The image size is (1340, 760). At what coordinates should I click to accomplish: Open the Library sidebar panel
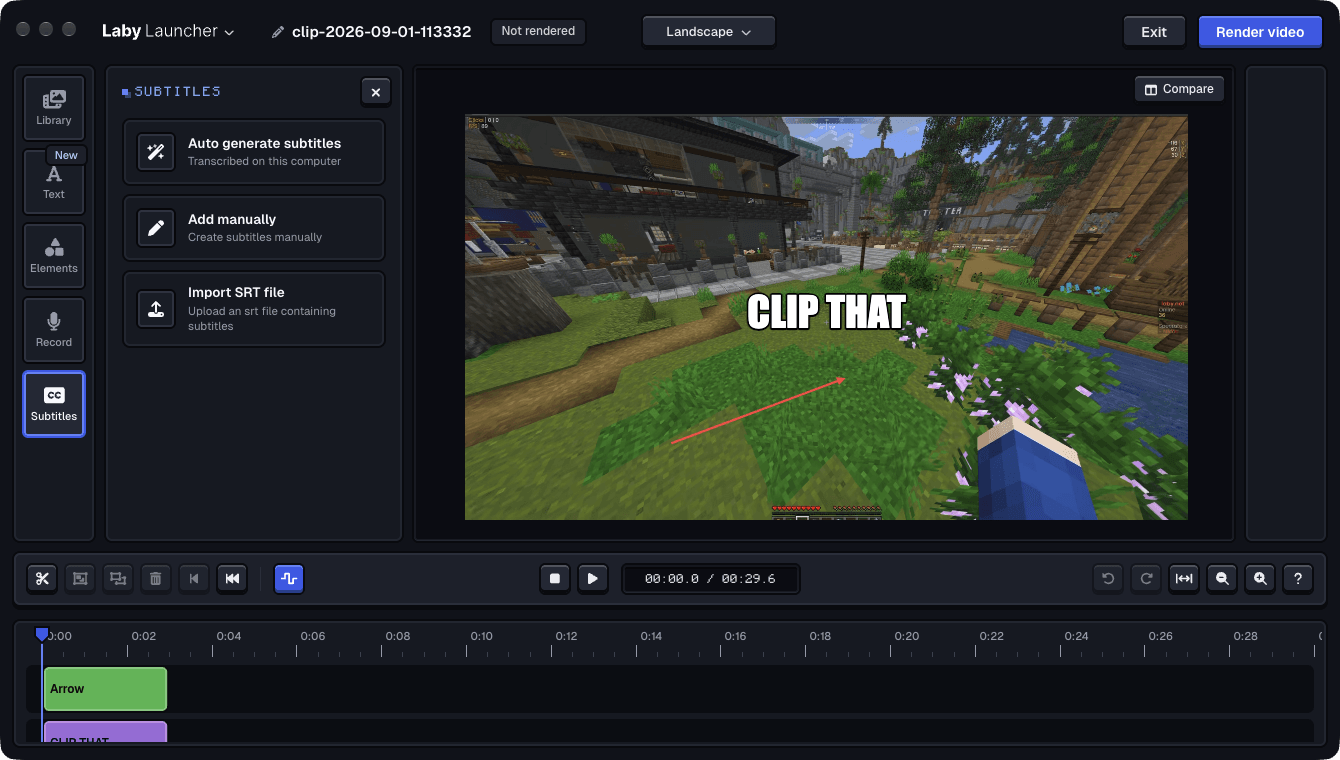[x=54, y=108]
